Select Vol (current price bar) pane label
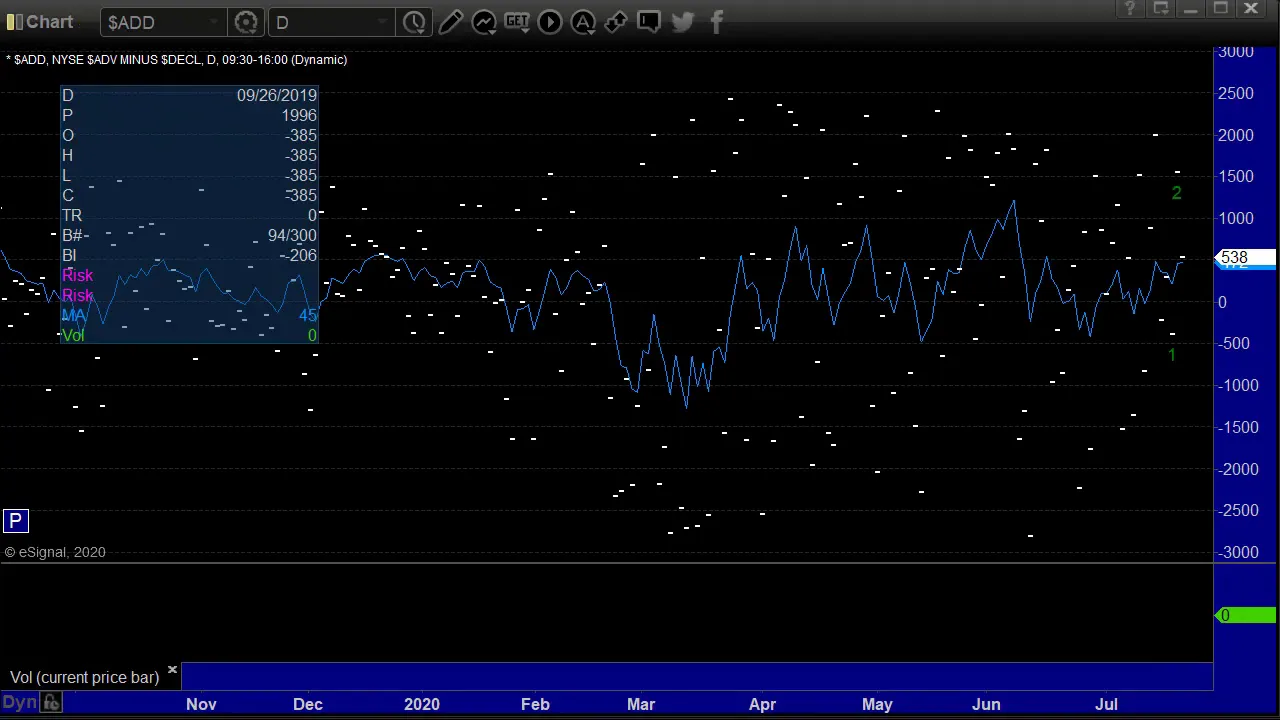This screenshot has width=1280, height=720. click(85, 678)
